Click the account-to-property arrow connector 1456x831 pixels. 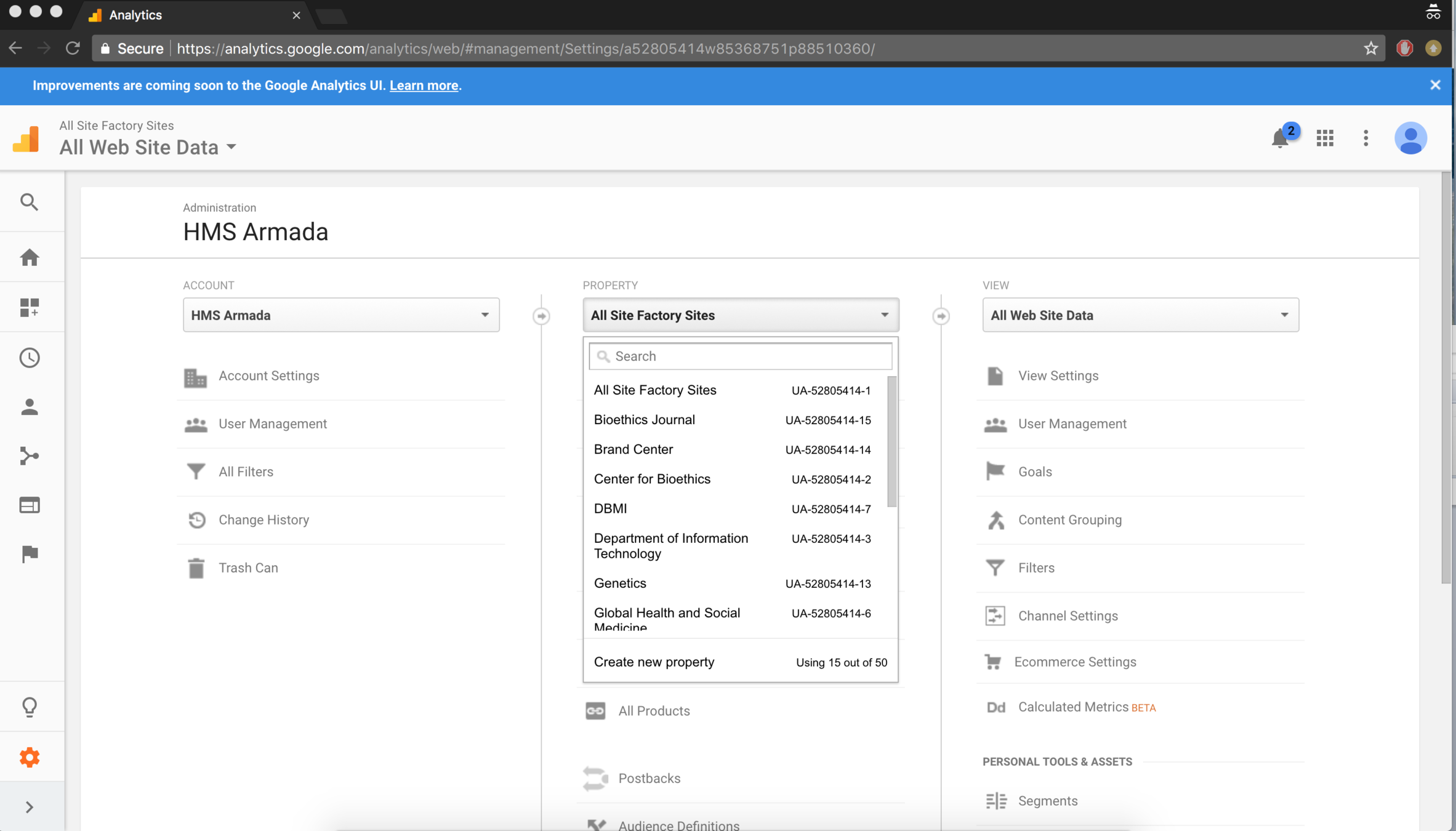(x=541, y=316)
